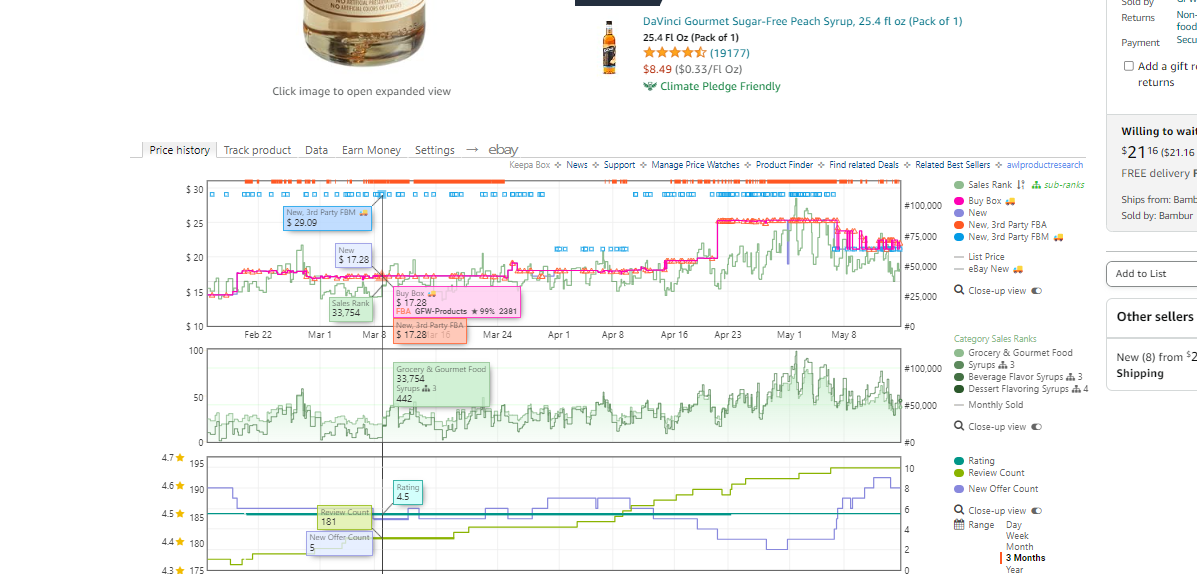Open the Earn Money tab
1197x574 pixels.
371,150
